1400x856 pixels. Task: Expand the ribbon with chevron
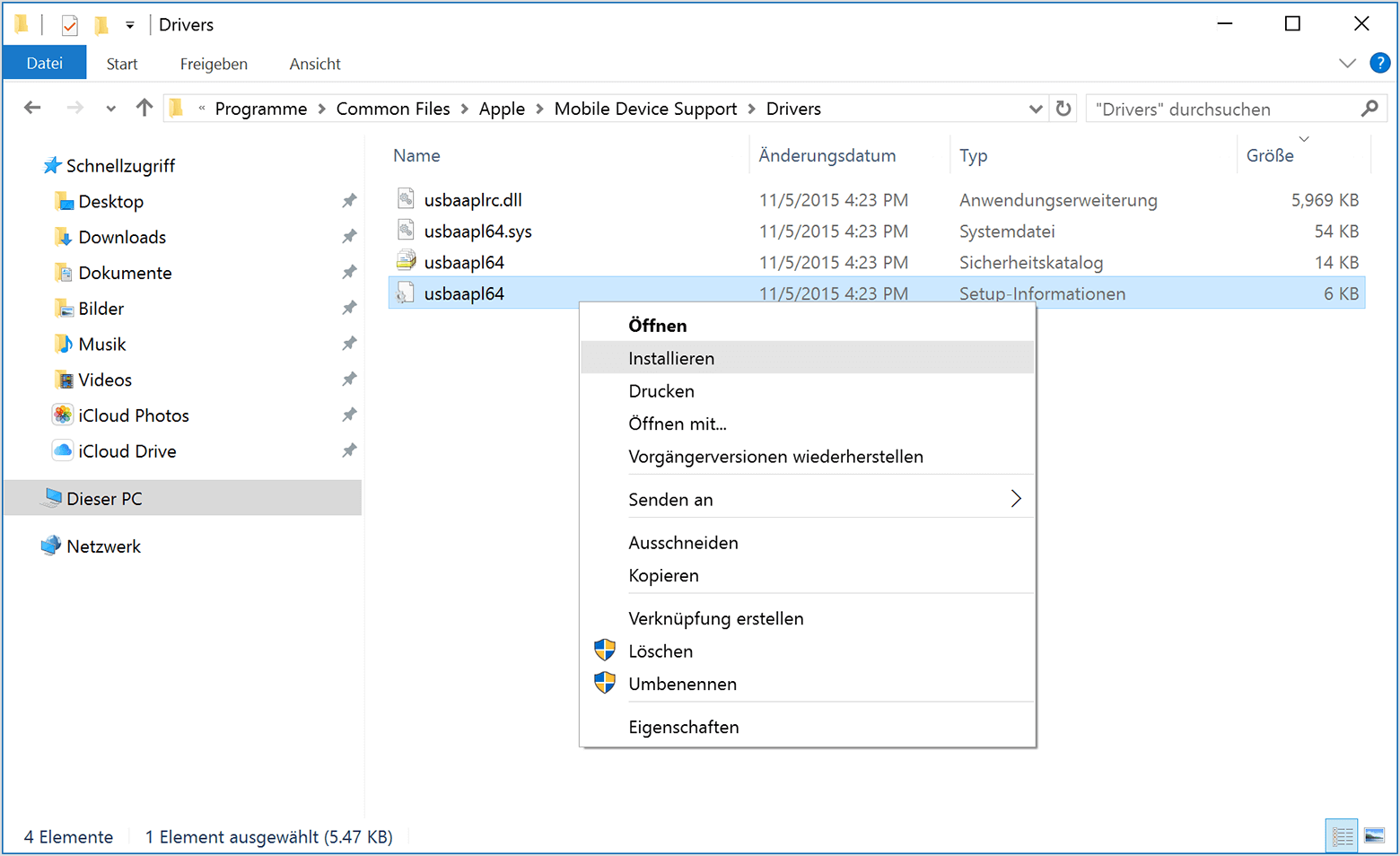click(x=1347, y=63)
